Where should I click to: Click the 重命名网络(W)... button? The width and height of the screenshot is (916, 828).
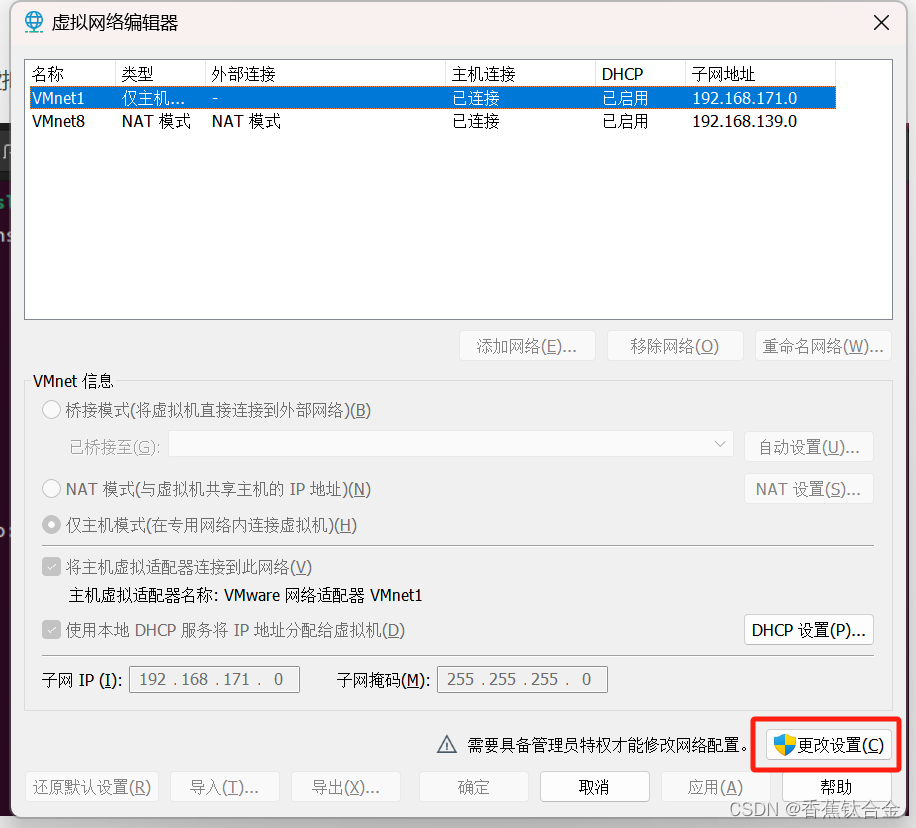[823, 346]
